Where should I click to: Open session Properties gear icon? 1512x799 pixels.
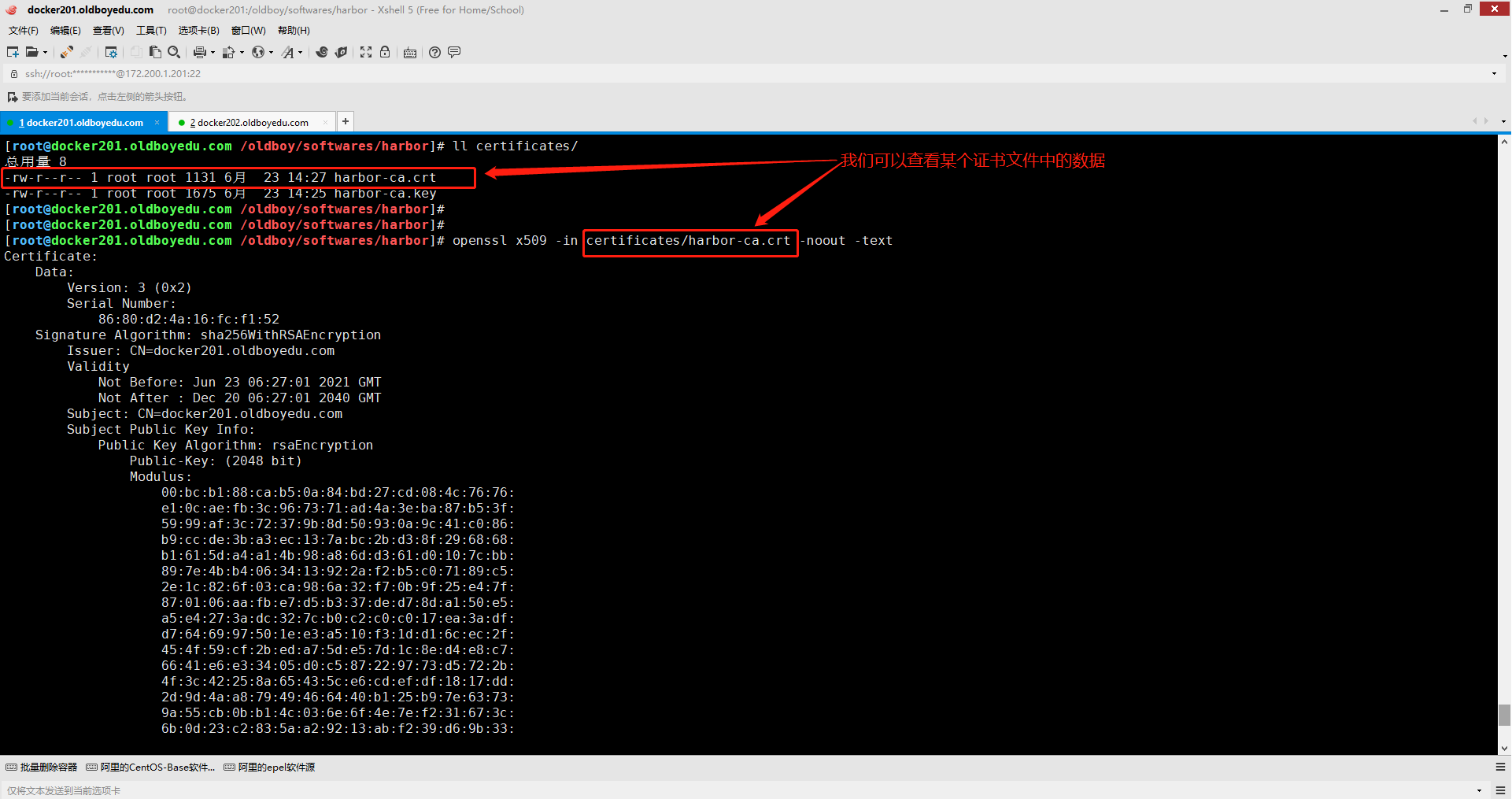(111, 52)
